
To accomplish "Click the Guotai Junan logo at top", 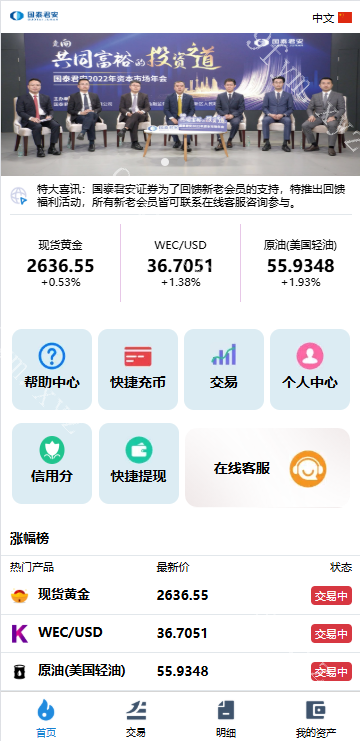I will pyautogui.click(x=34, y=16).
